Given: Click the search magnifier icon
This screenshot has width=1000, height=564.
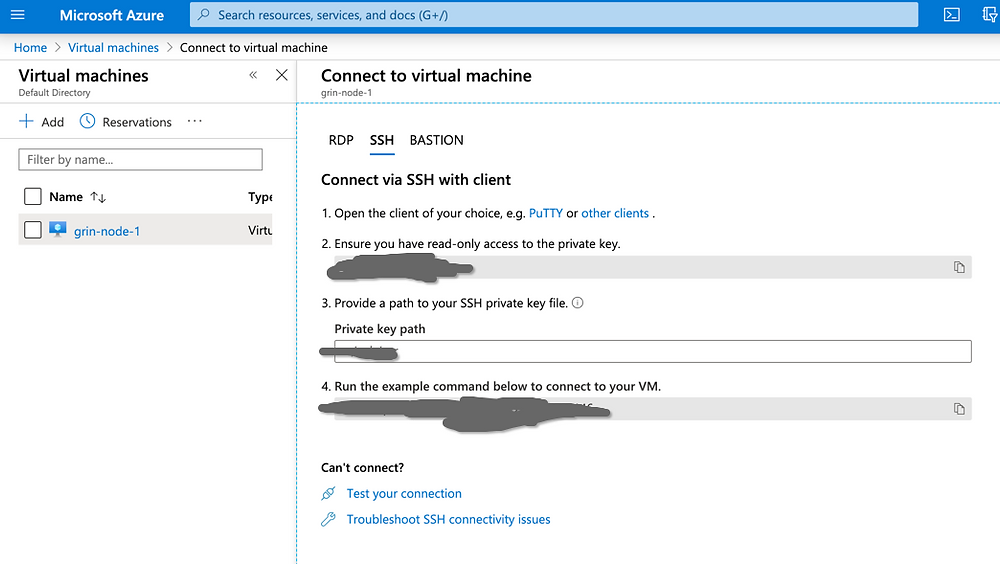Looking at the screenshot, I should 203,15.
